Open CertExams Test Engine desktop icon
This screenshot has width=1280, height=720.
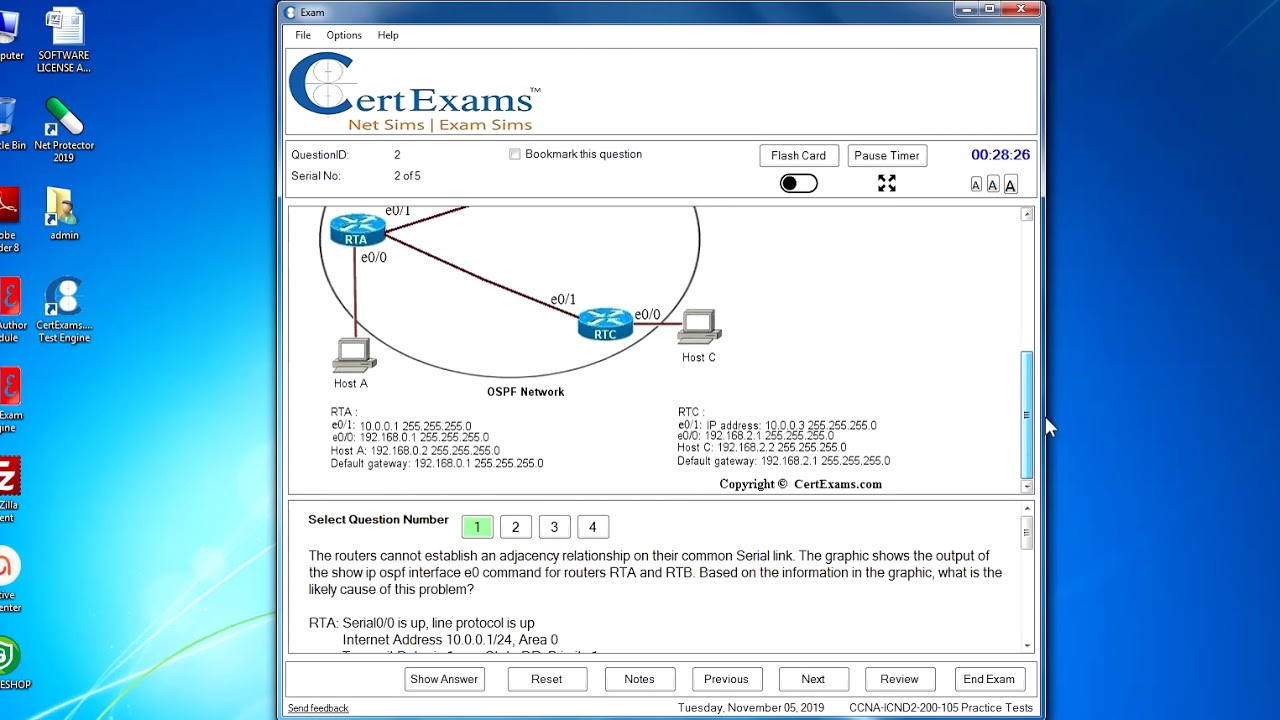[x=64, y=311]
